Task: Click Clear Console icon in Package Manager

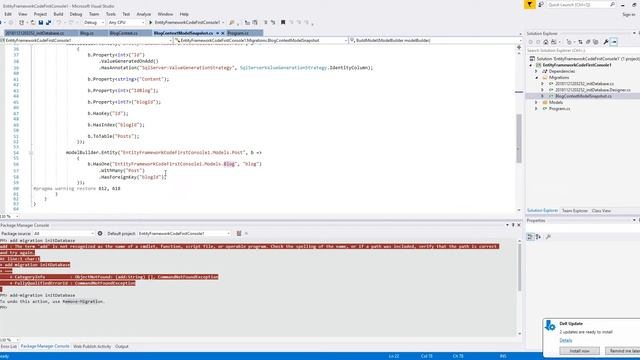Action: click(x=239, y=233)
